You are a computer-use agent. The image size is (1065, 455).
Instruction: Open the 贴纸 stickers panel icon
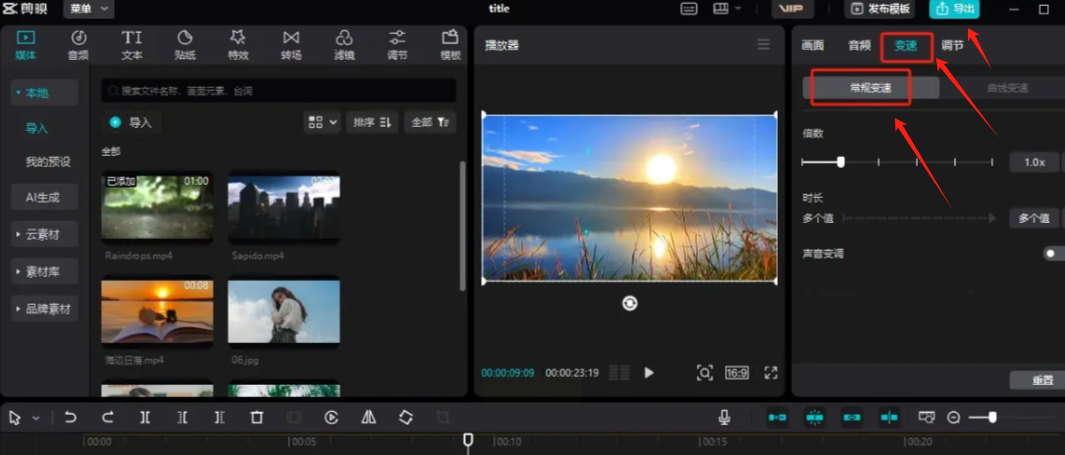coord(185,45)
